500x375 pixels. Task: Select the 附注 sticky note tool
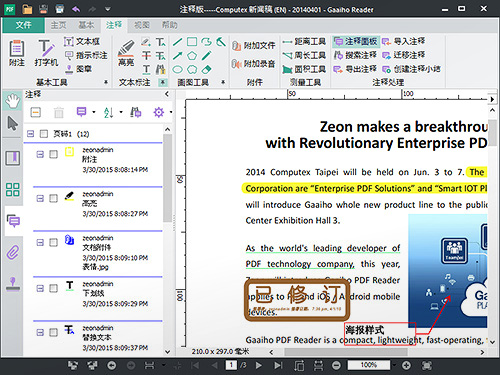(x=17, y=53)
